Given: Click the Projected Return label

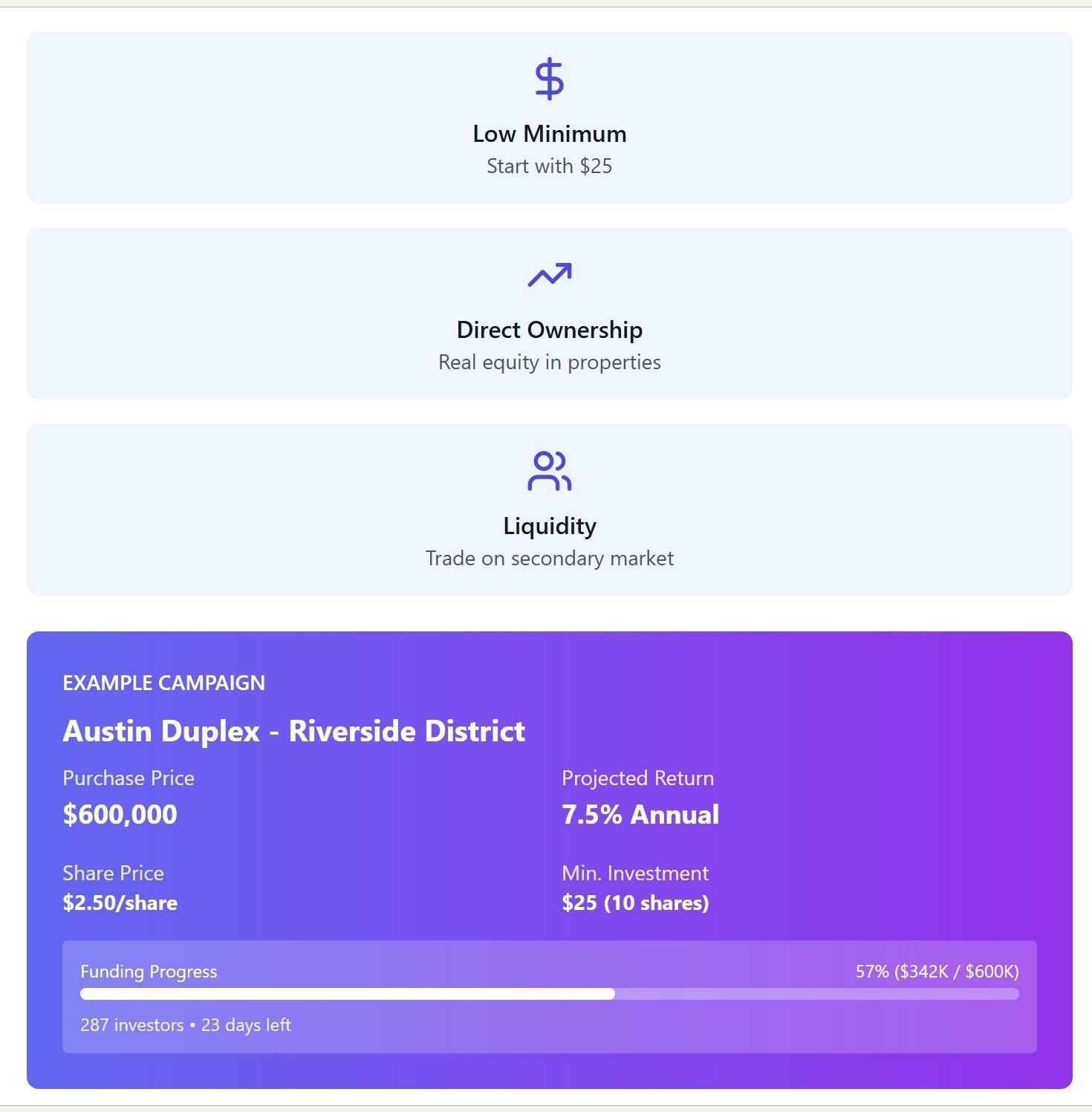Looking at the screenshot, I should (x=637, y=778).
